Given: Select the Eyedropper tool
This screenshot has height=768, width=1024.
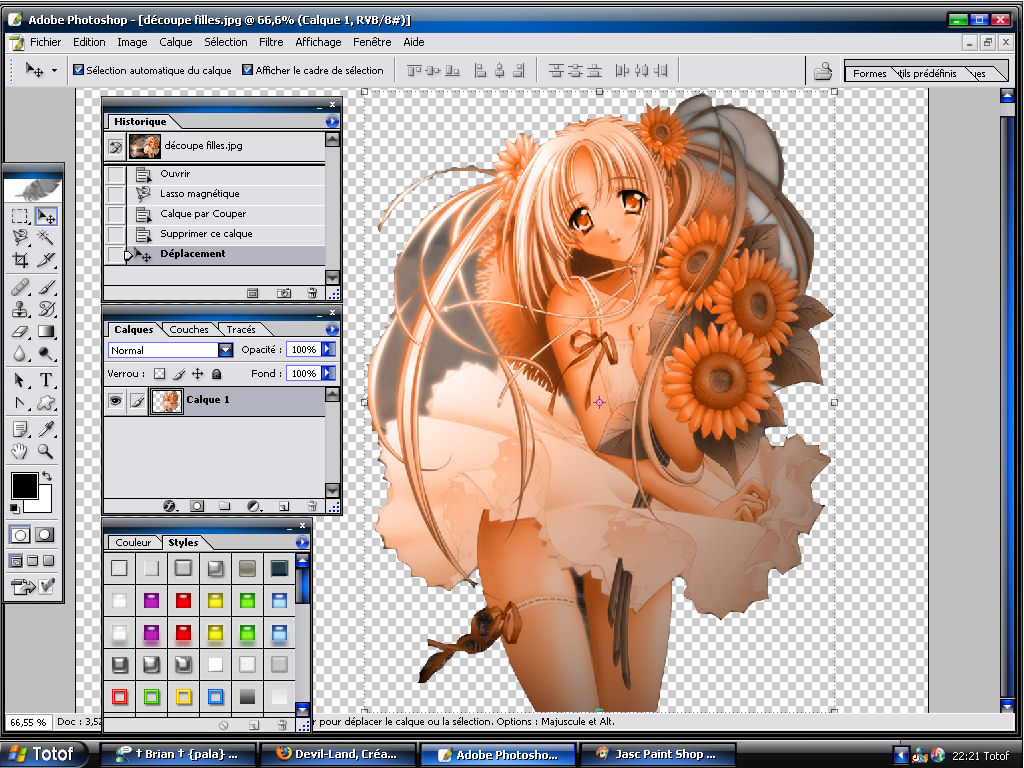Looking at the screenshot, I should pyautogui.click(x=46, y=429).
